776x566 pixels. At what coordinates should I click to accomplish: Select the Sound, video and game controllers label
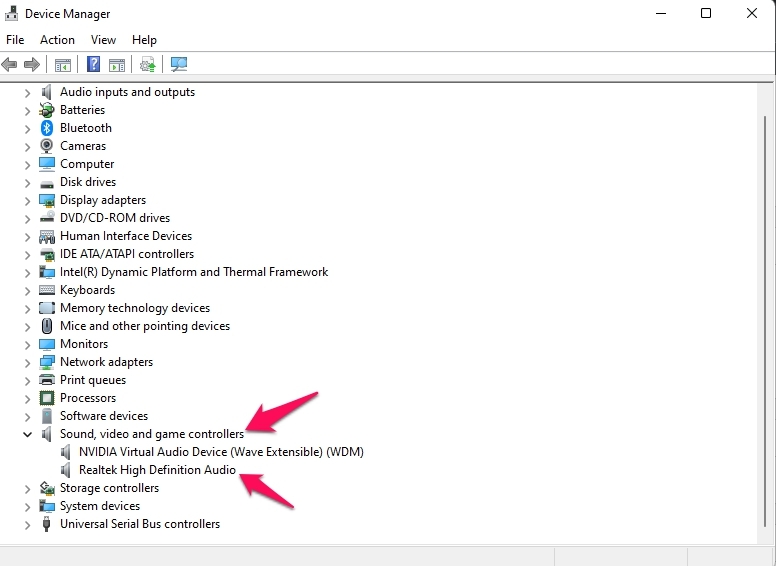pyautogui.click(x=152, y=434)
